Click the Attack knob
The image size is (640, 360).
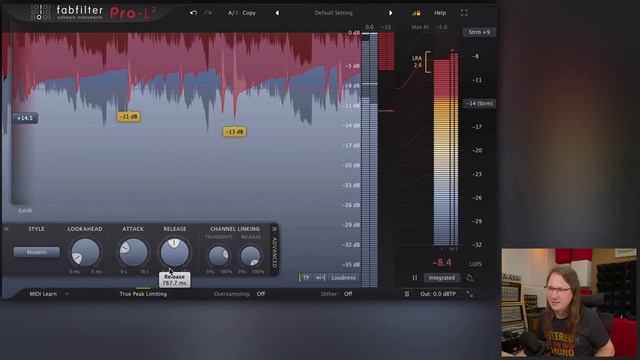tap(133, 252)
